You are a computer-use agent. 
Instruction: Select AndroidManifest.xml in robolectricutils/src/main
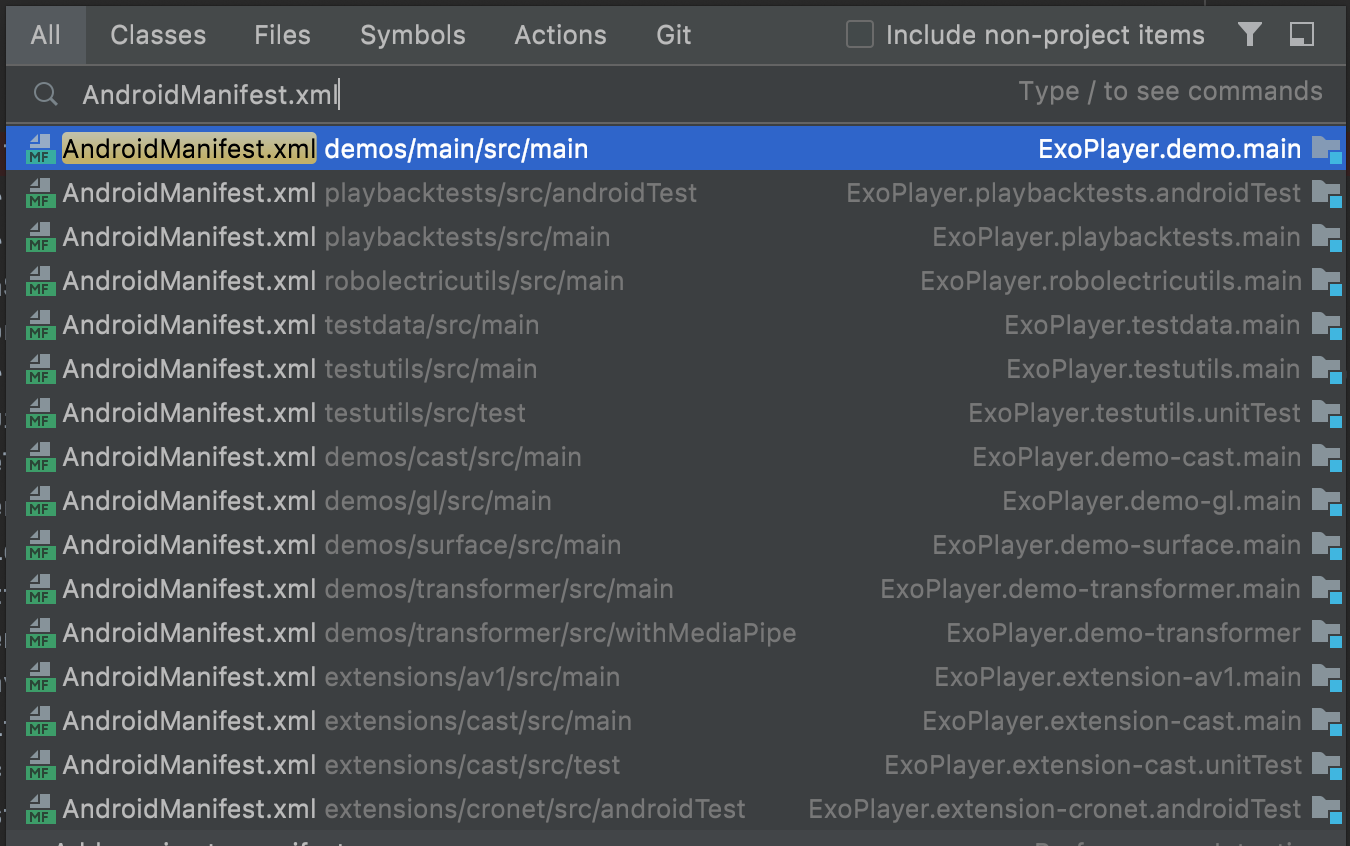(x=675, y=281)
